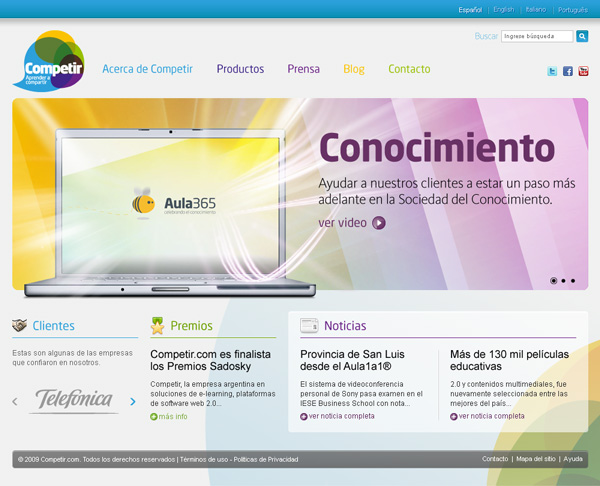Image resolution: width=600 pixels, height=486 pixels.
Task: Show previous client with left arrow
Action: pyautogui.click(x=15, y=401)
